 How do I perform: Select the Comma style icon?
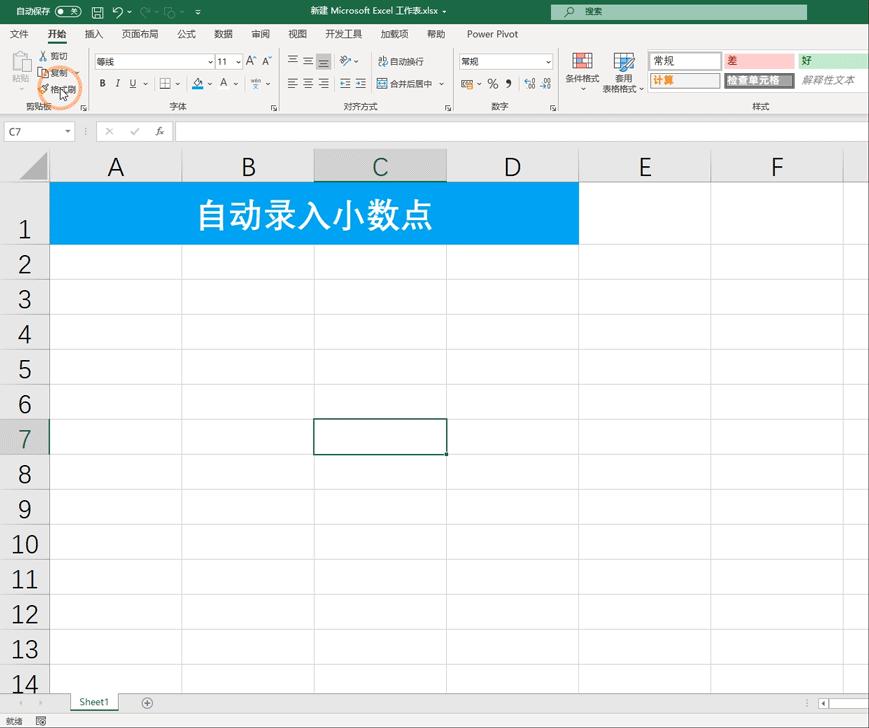tap(509, 84)
